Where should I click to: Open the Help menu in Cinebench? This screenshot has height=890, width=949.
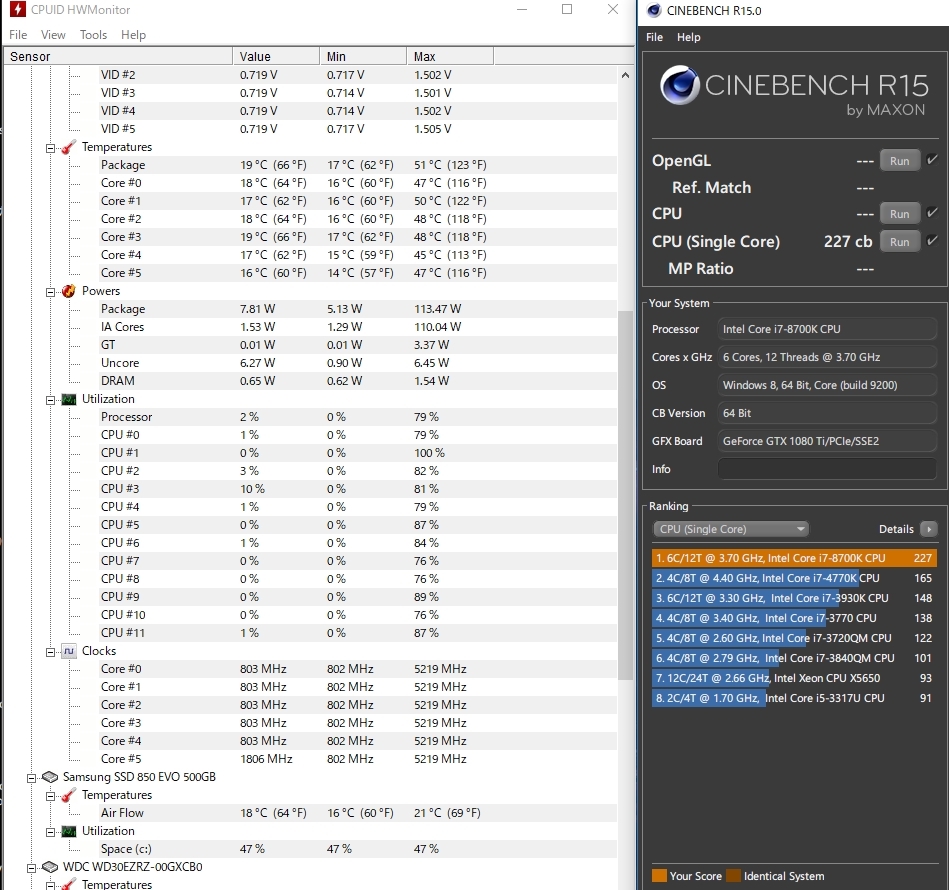tap(688, 37)
